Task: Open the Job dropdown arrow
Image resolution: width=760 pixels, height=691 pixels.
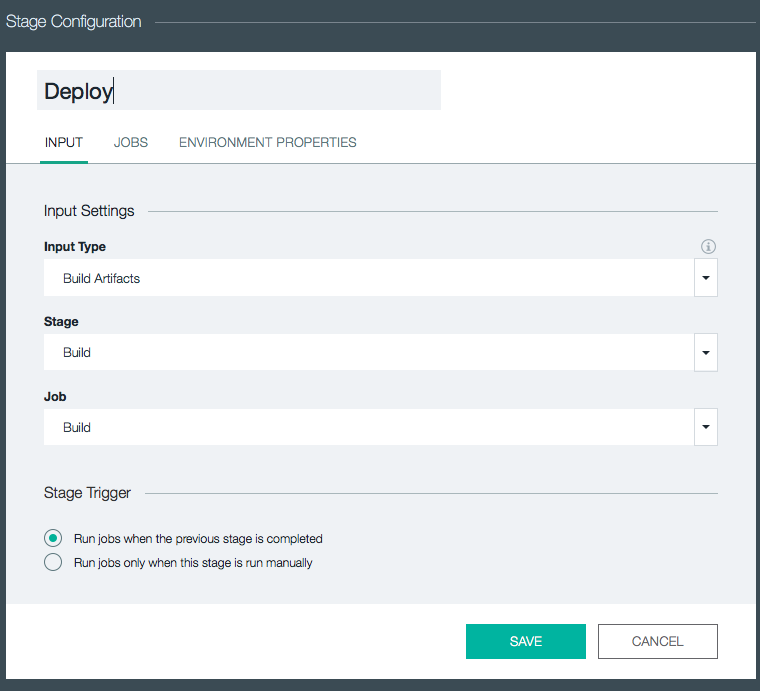Action: pyautogui.click(x=706, y=427)
